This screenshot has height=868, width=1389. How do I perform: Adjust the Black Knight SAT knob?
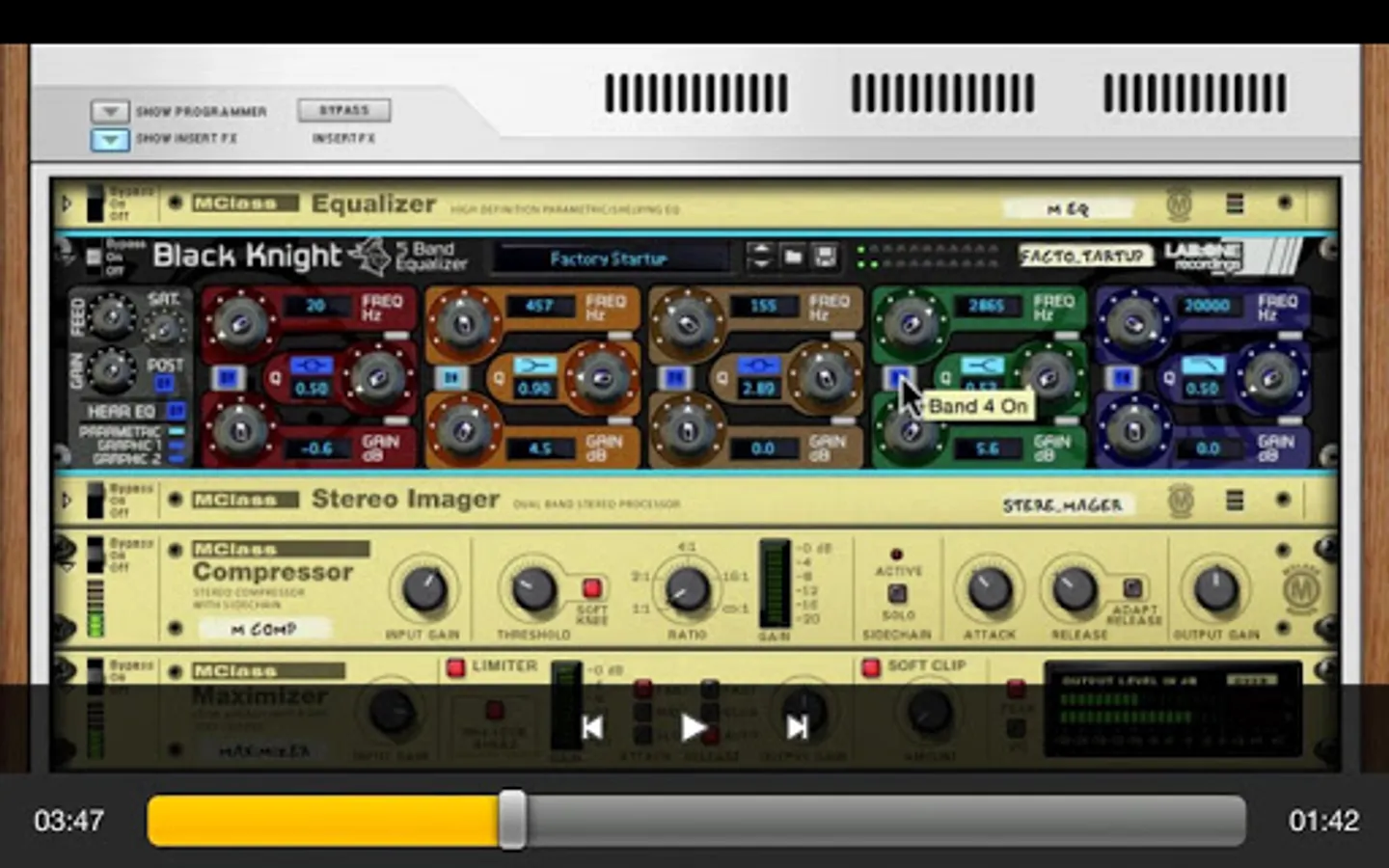pyautogui.click(x=165, y=330)
